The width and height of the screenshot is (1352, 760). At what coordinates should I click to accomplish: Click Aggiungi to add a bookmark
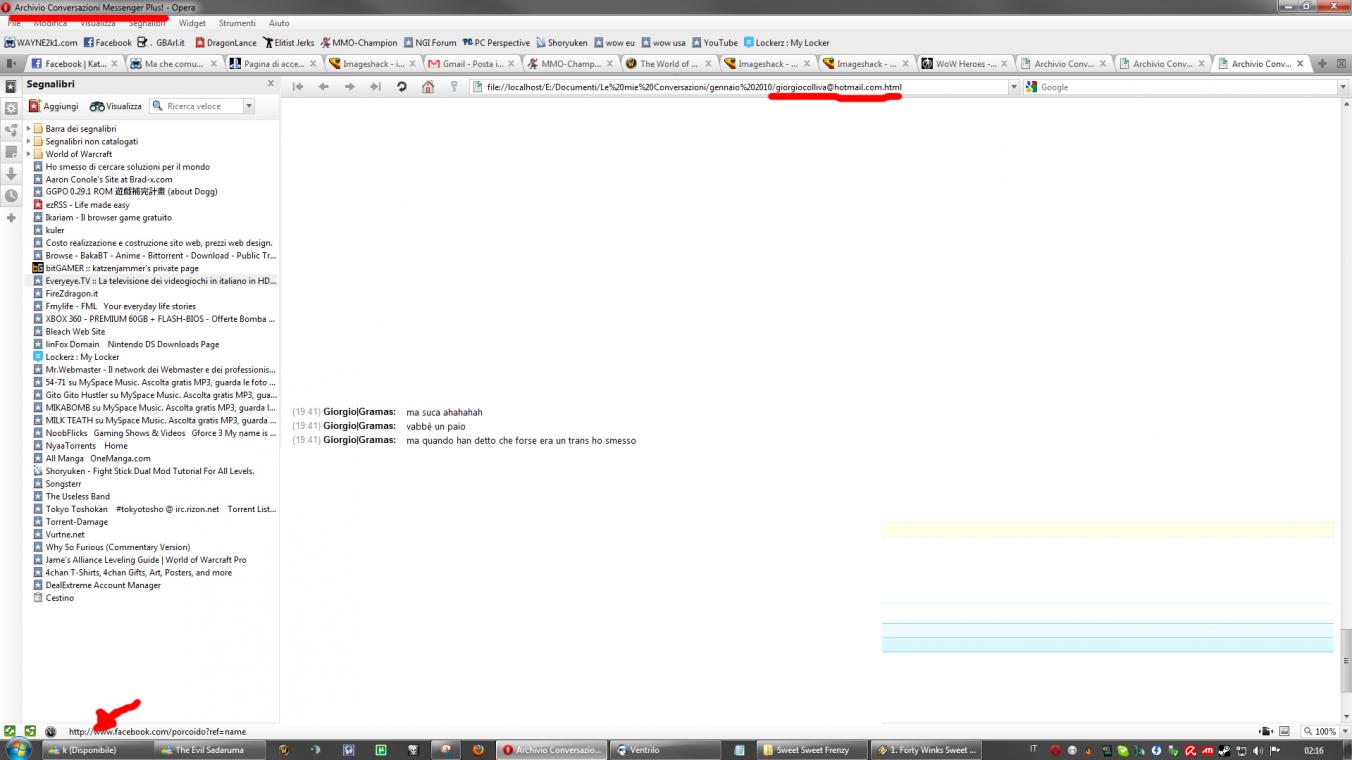pos(53,106)
